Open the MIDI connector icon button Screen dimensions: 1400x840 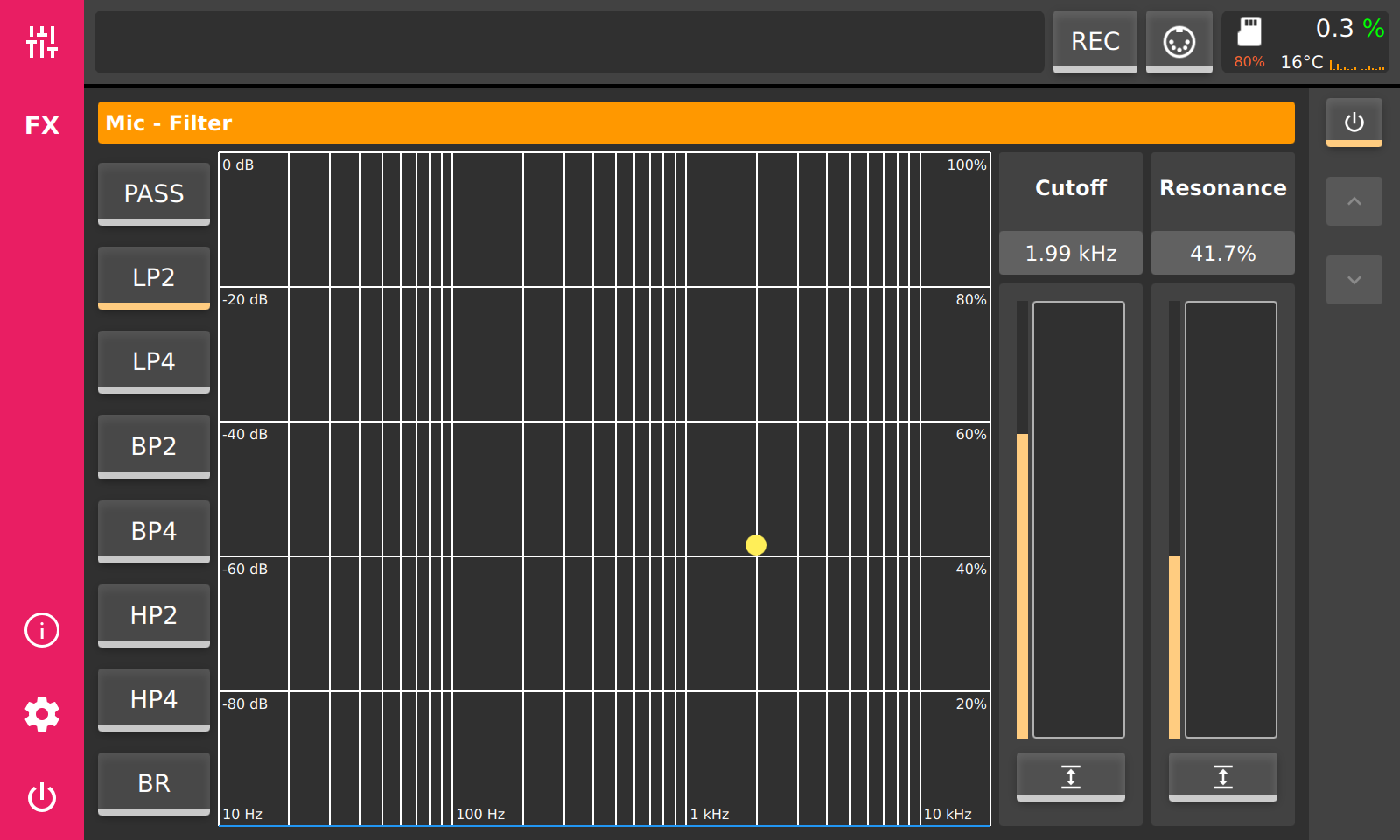click(x=1179, y=42)
